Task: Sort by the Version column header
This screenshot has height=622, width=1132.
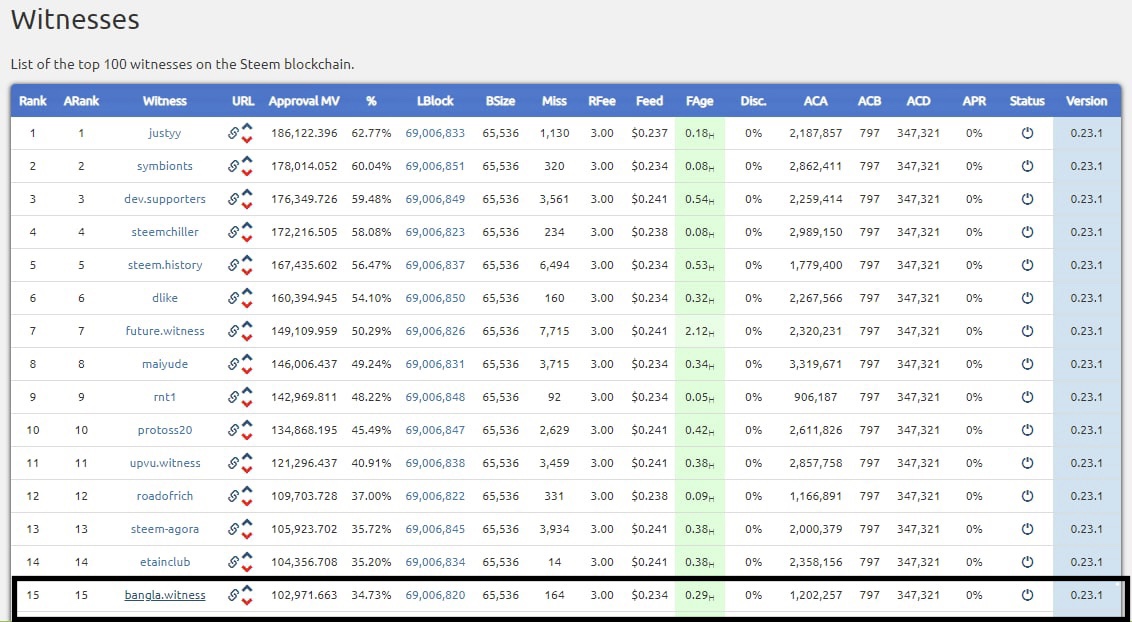Action: [1087, 101]
